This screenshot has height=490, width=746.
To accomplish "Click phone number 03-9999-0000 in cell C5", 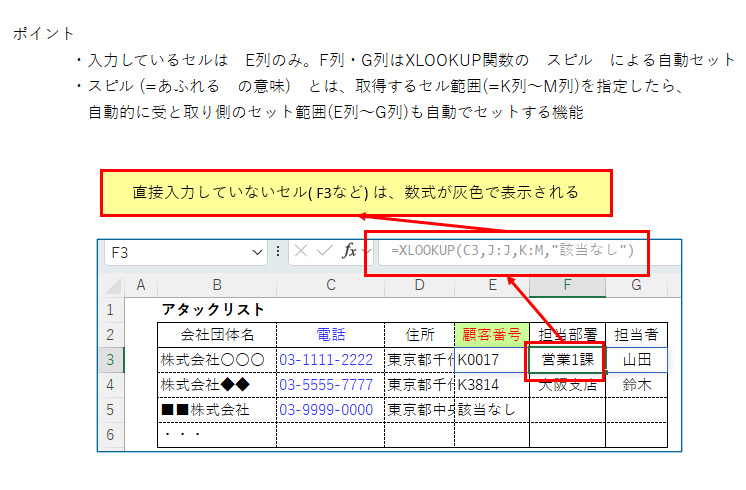I will (326, 409).
